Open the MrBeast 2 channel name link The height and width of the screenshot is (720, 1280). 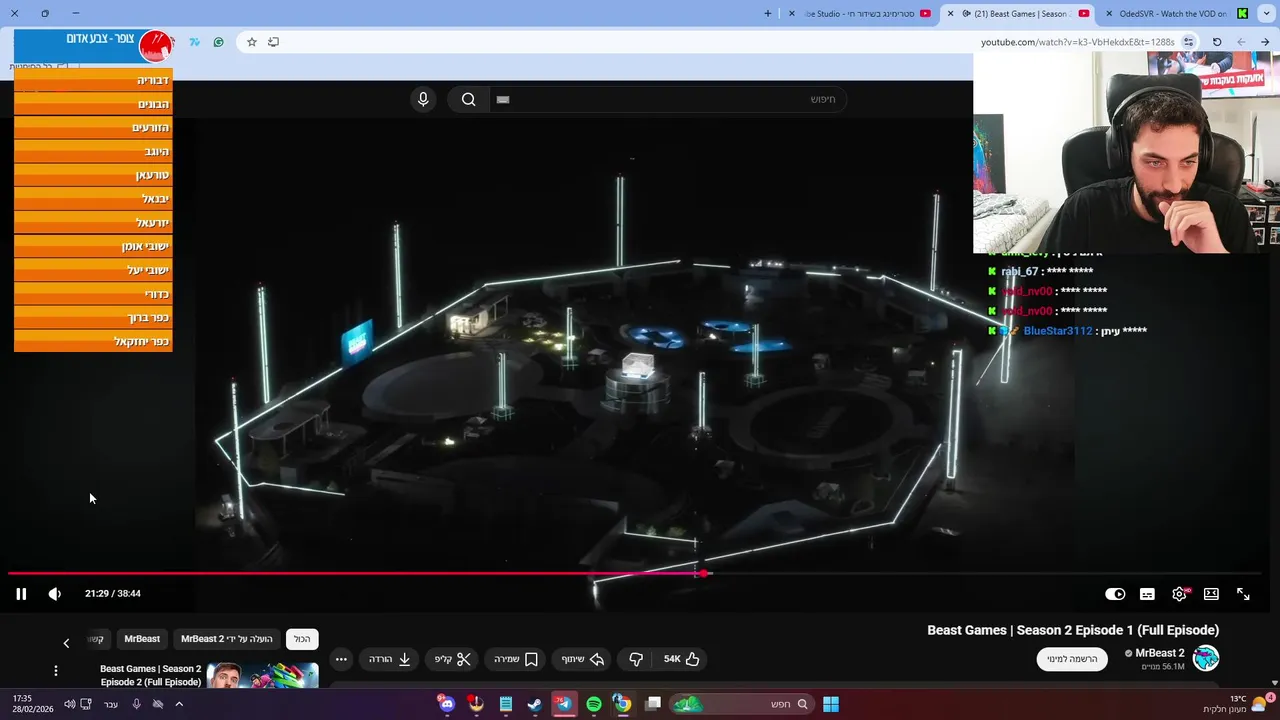[1160, 653]
